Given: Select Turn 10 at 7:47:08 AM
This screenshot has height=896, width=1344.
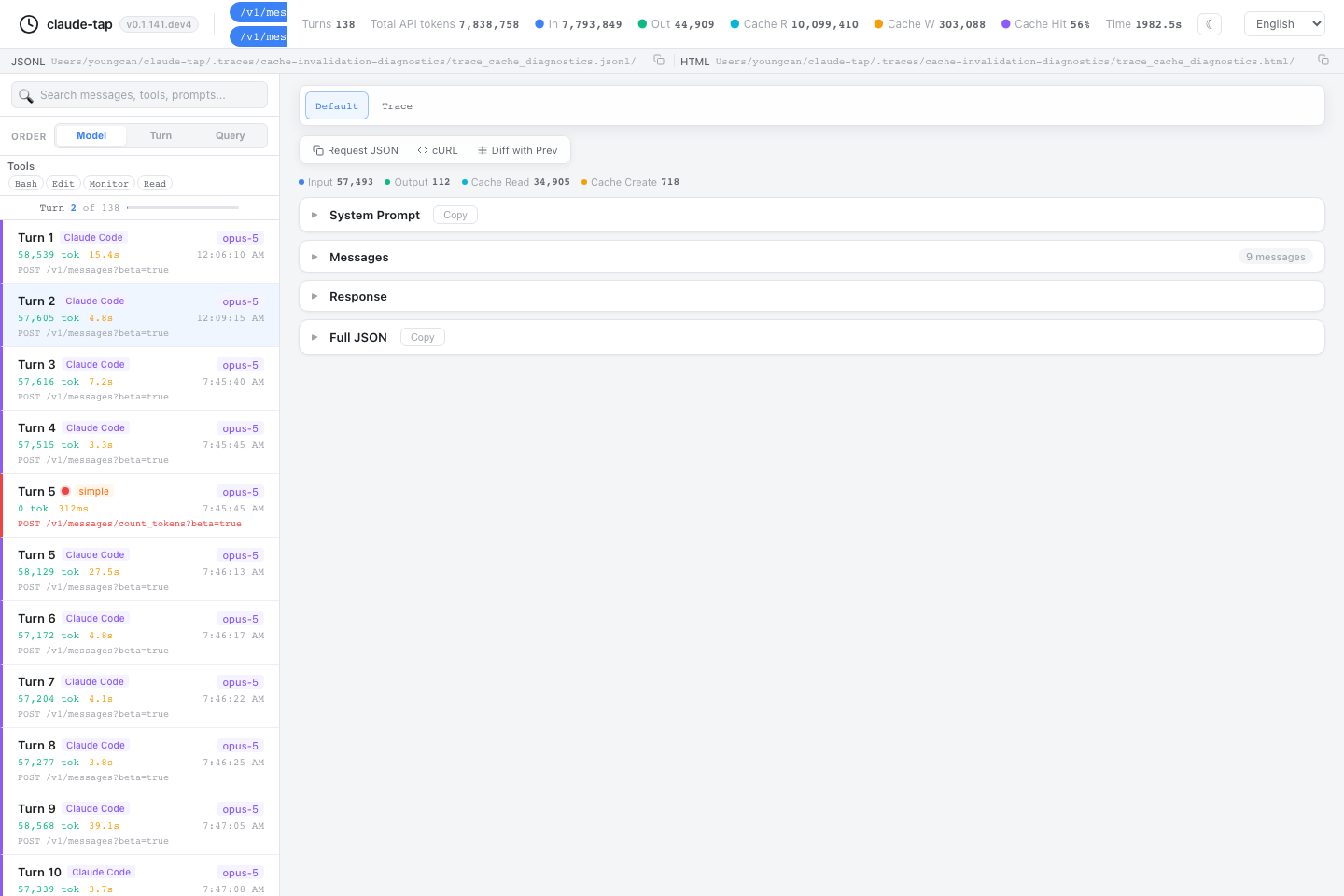Looking at the screenshot, I should 140,875.
